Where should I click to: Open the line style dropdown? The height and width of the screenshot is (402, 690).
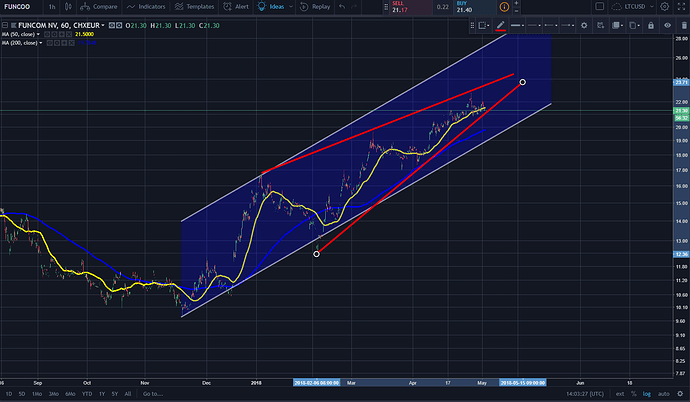[534, 26]
